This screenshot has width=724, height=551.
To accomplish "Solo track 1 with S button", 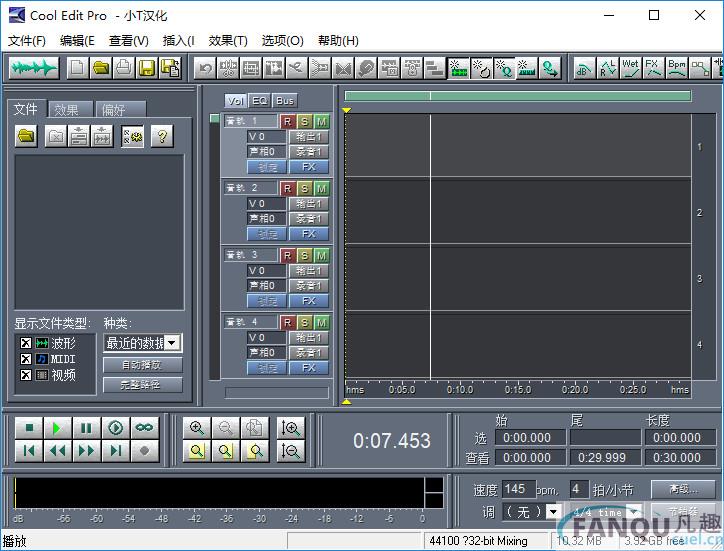I will (304, 121).
